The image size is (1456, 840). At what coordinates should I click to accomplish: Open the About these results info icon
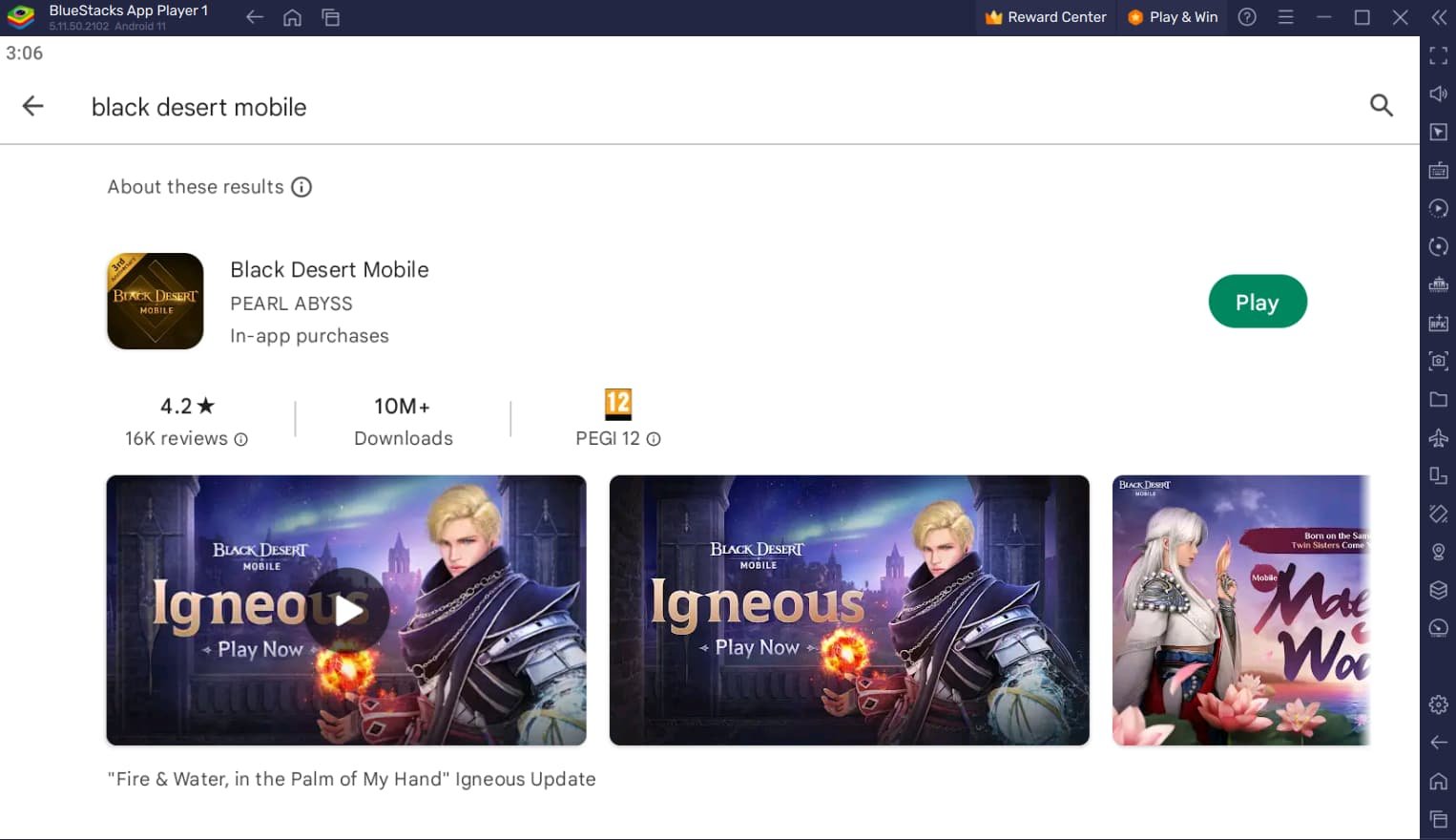point(302,187)
